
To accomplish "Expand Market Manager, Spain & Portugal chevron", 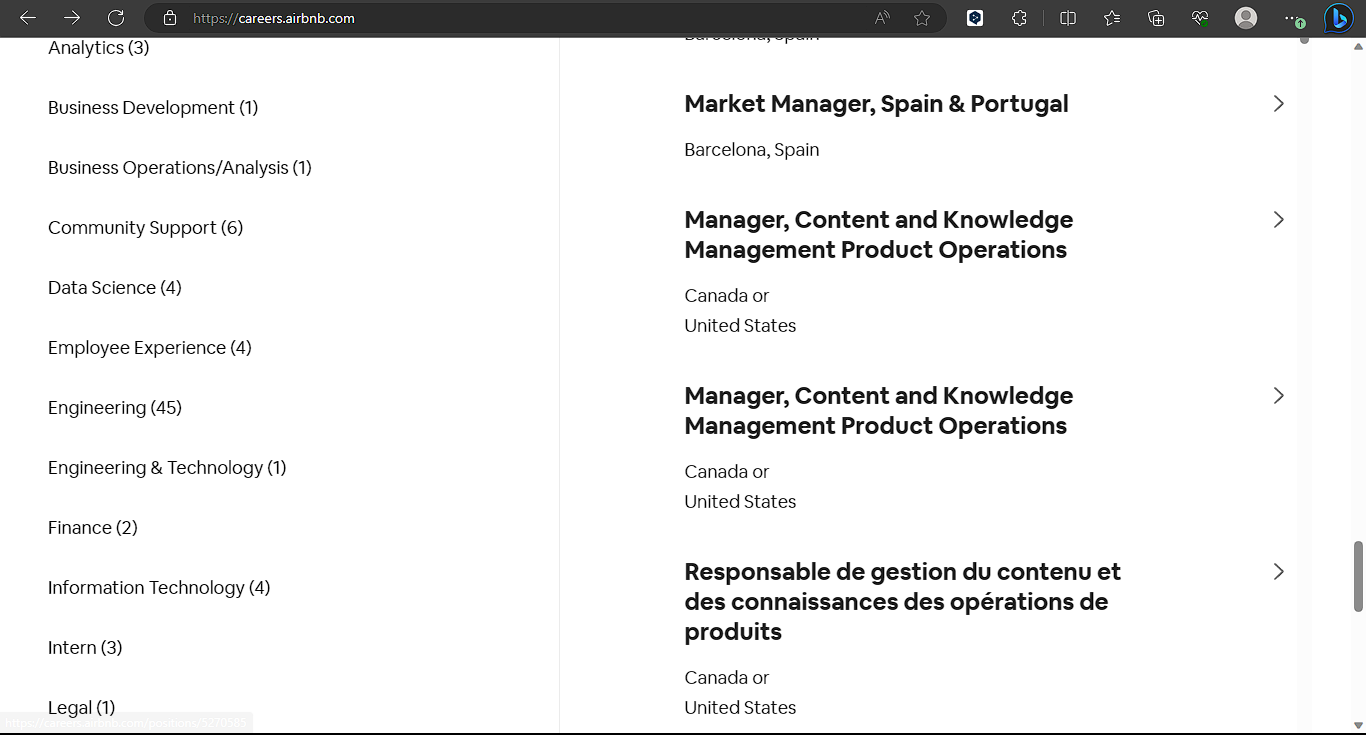I will coord(1278,104).
